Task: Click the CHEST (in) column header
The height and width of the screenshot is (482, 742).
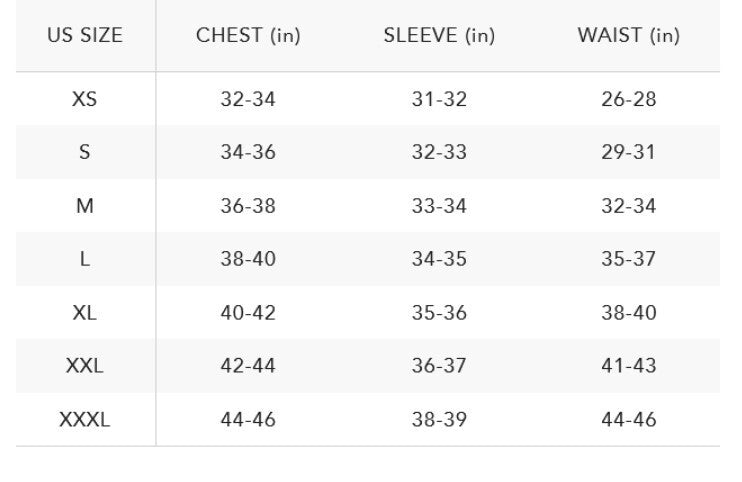Action: coord(248,36)
